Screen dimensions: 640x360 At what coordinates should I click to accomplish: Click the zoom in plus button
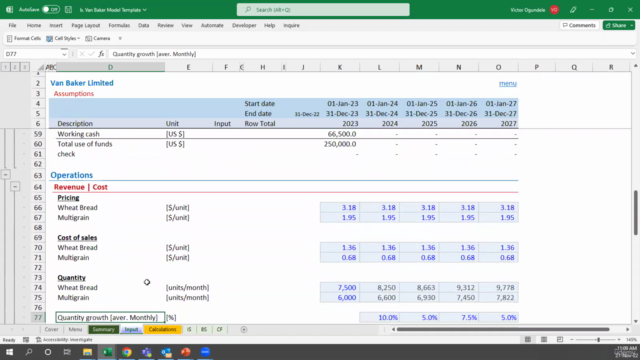tap(619, 340)
